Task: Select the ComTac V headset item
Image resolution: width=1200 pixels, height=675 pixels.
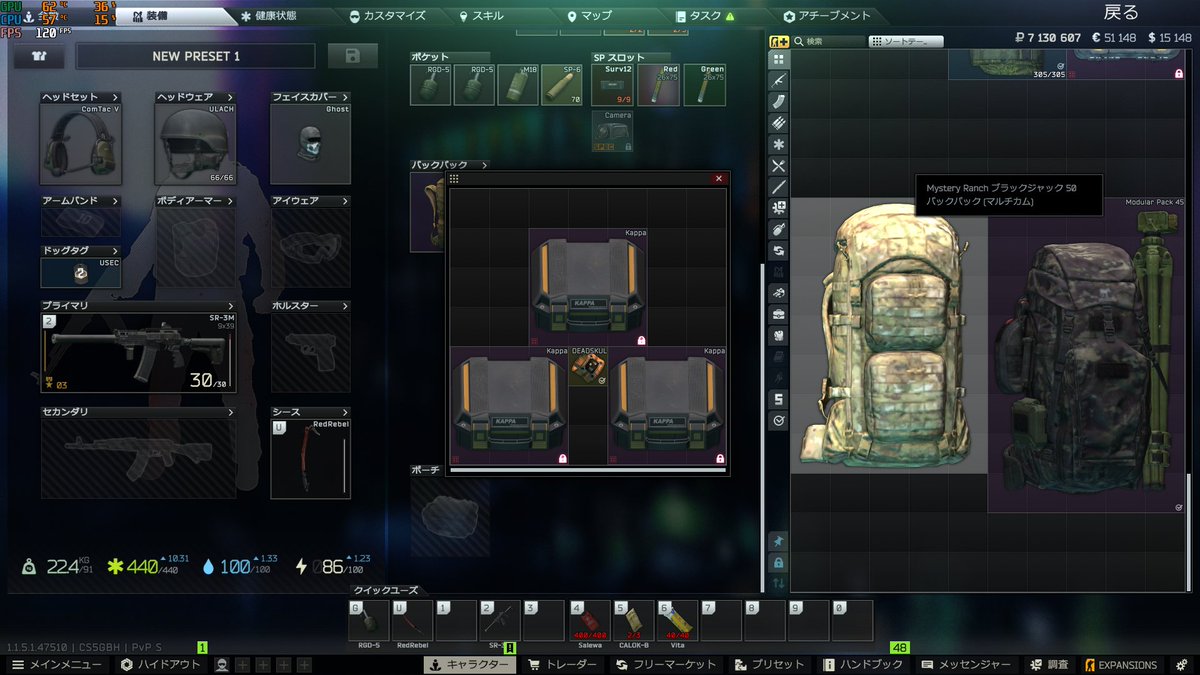Action: tap(81, 143)
